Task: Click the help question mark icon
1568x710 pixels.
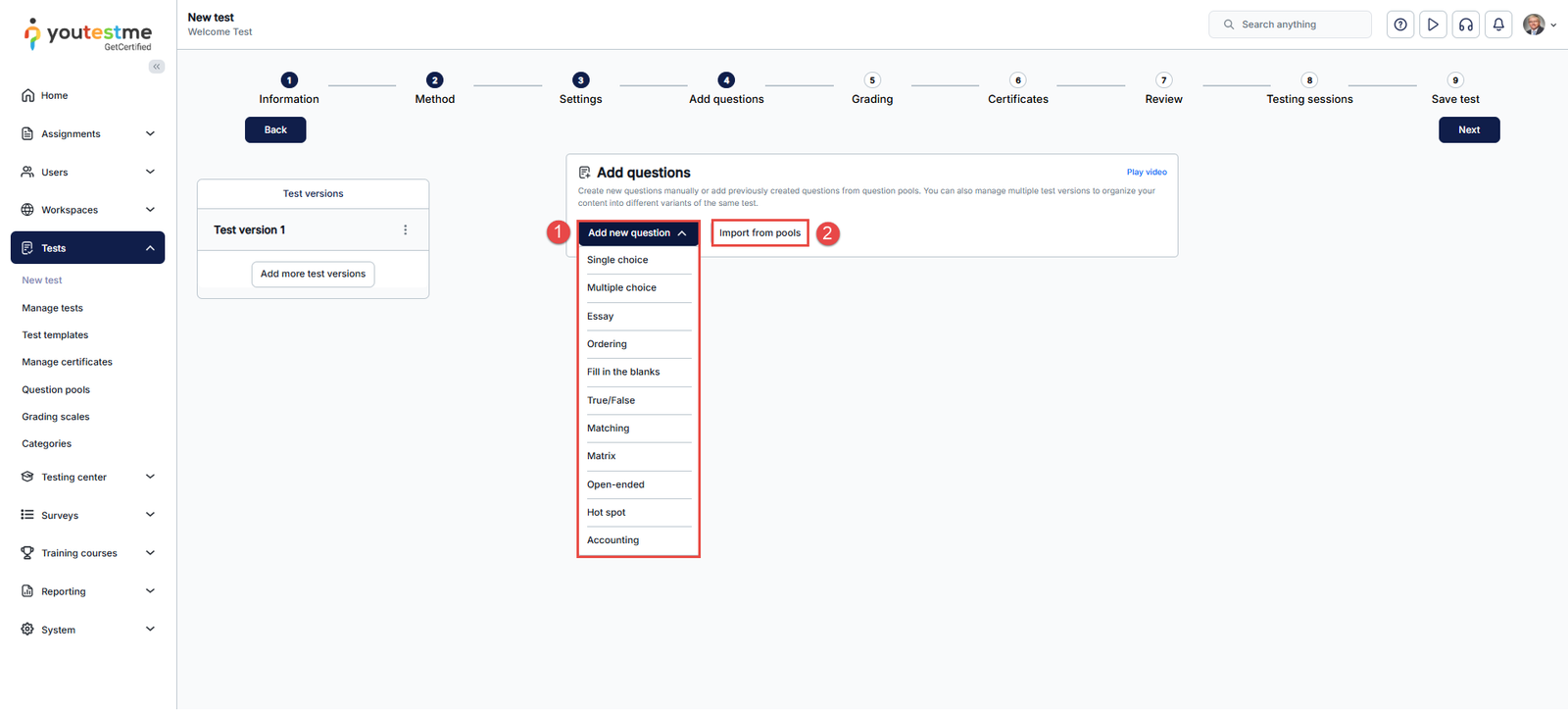Action: pos(1400,25)
